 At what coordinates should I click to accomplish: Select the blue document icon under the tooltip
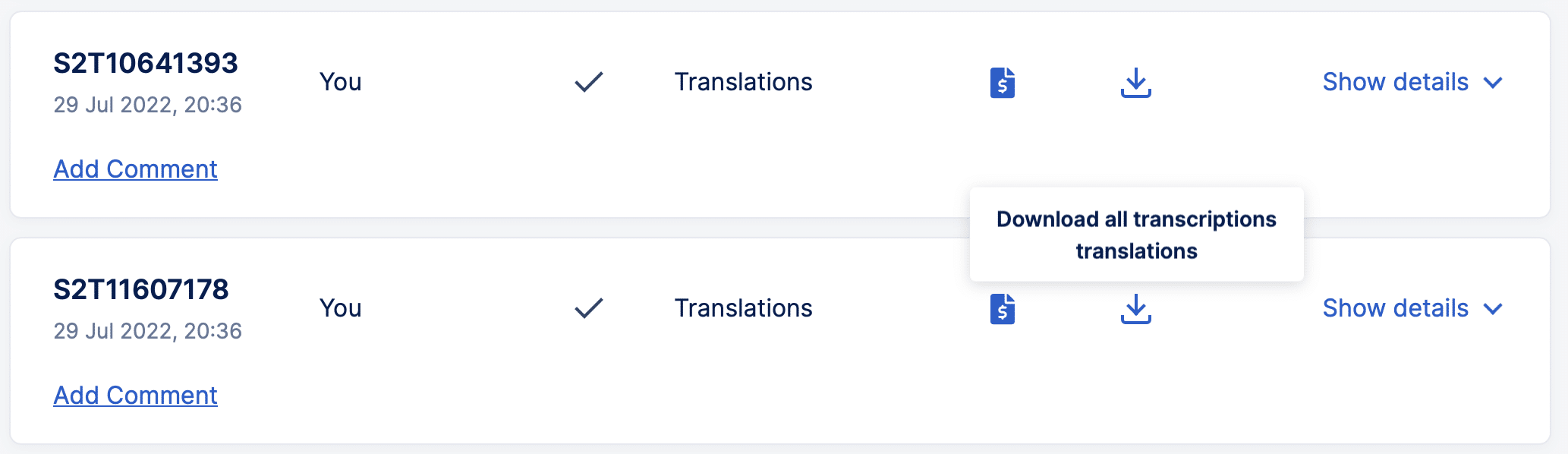click(1002, 309)
